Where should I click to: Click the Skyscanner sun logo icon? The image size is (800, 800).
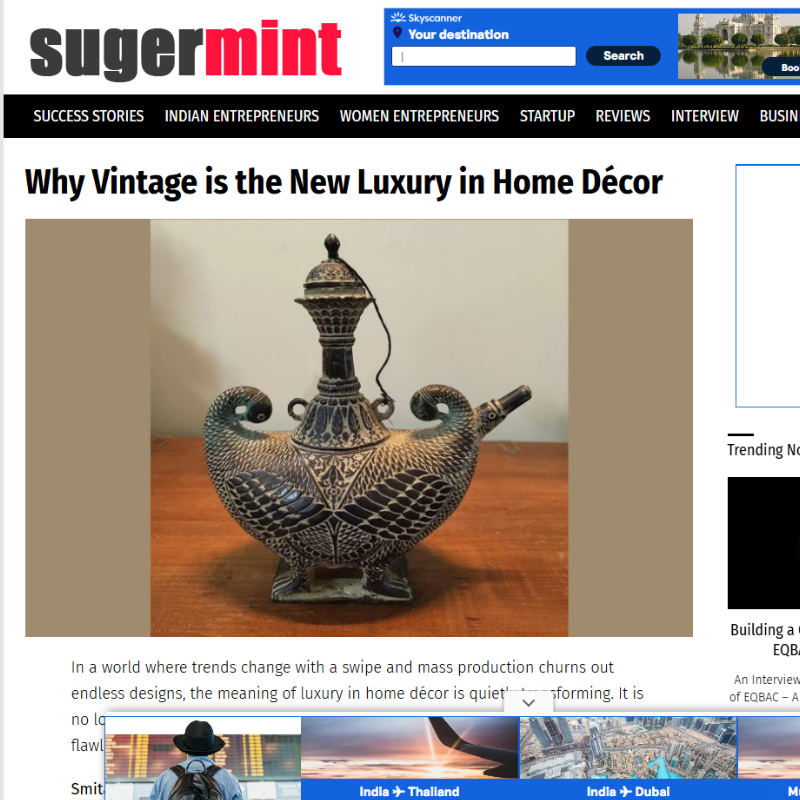click(397, 18)
